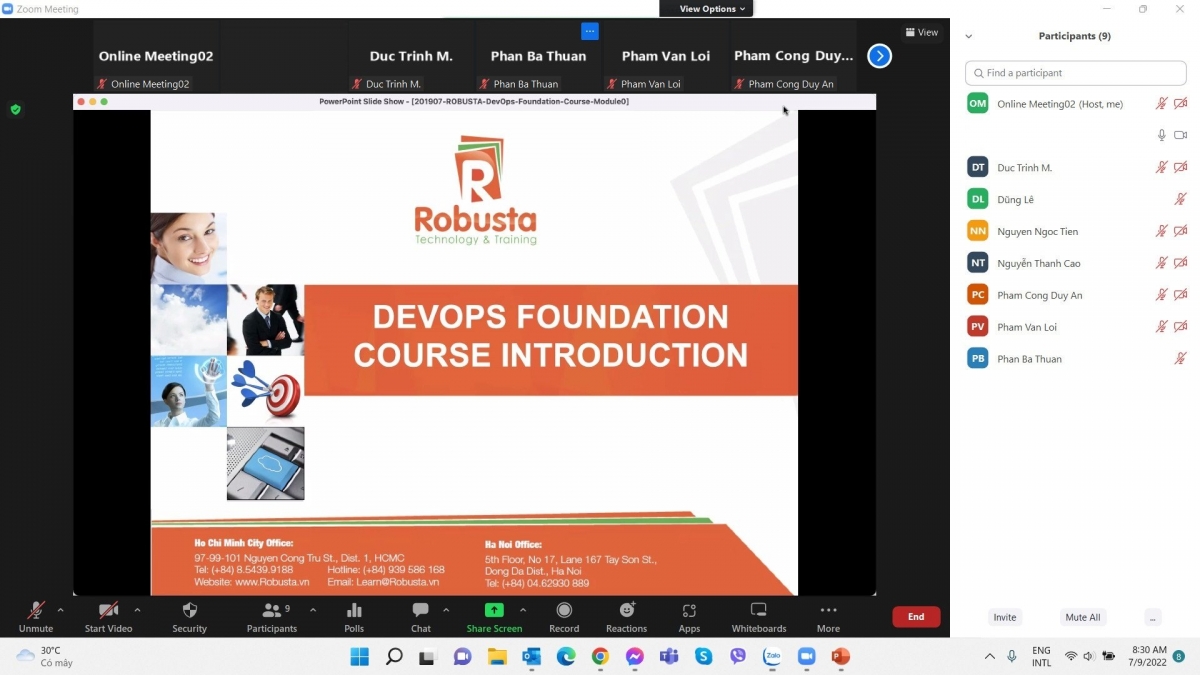Select the Duc Trinh M. video tile
The image size is (1200, 675).
click(411, 56)
